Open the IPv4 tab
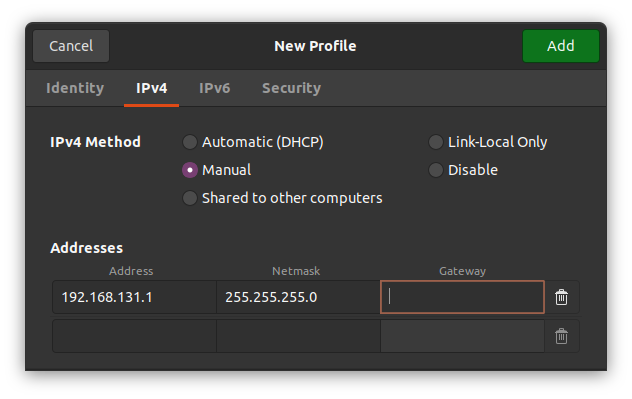The height and width of the screenshot is (399, 632). pos(152,88)
